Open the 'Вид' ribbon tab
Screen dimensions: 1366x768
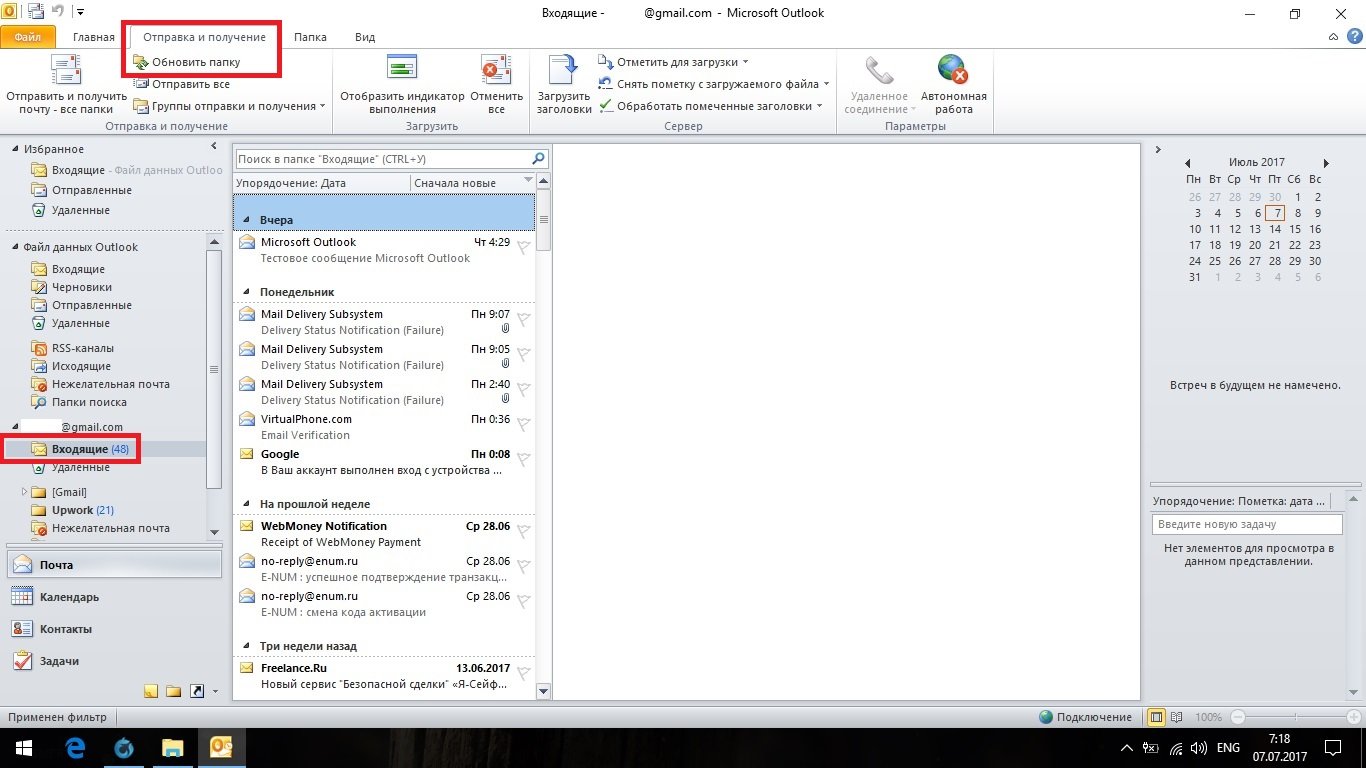click(365, 37)
